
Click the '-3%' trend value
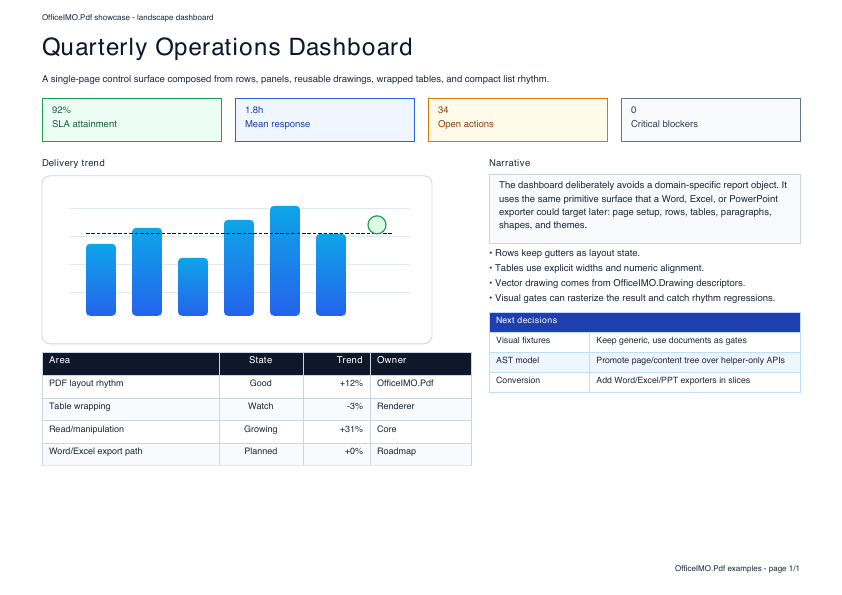pos(354,407)
